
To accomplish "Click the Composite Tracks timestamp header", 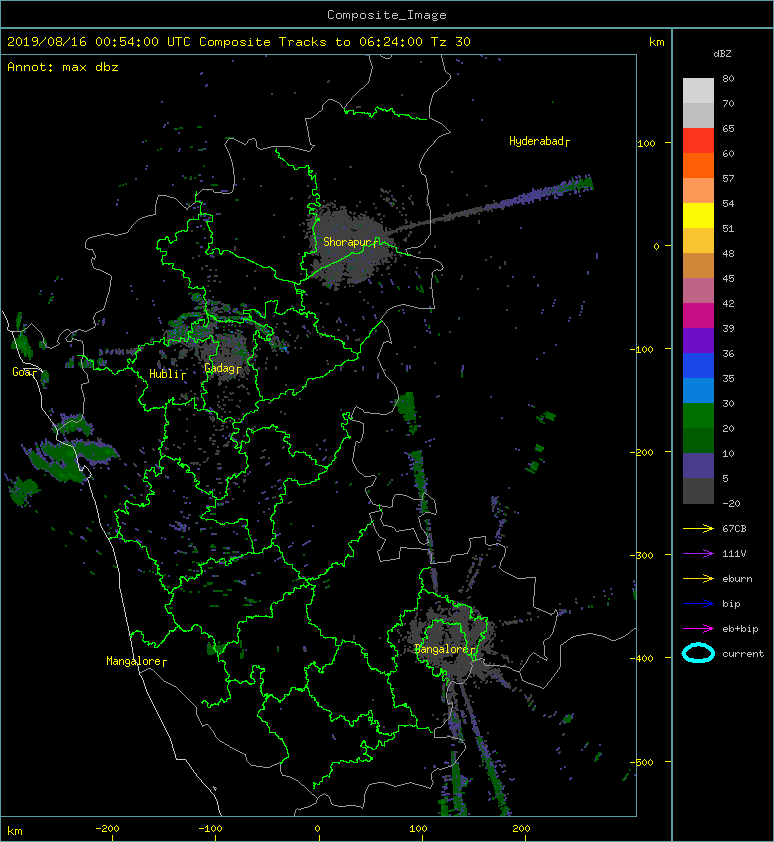I will 239,42.
